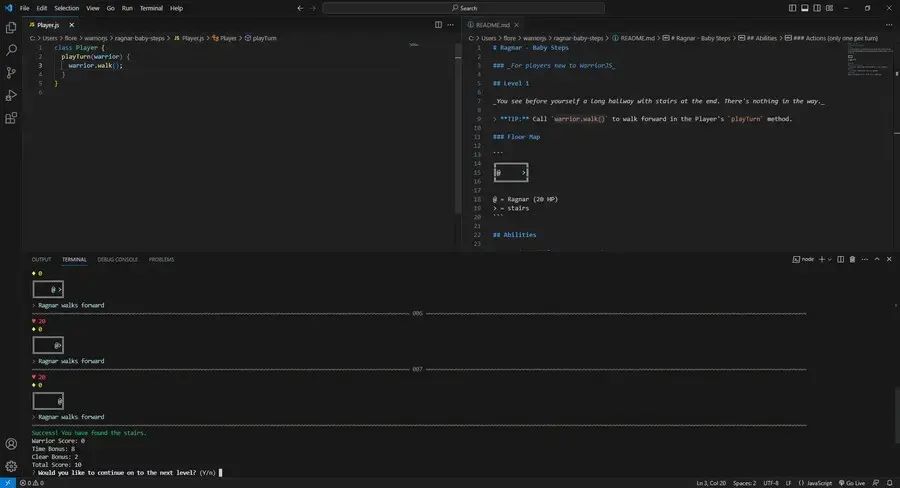Viewport: 900px width, 488px height.
Task: Kill the terminal with trash icon
Action: [x=852, y=260]
